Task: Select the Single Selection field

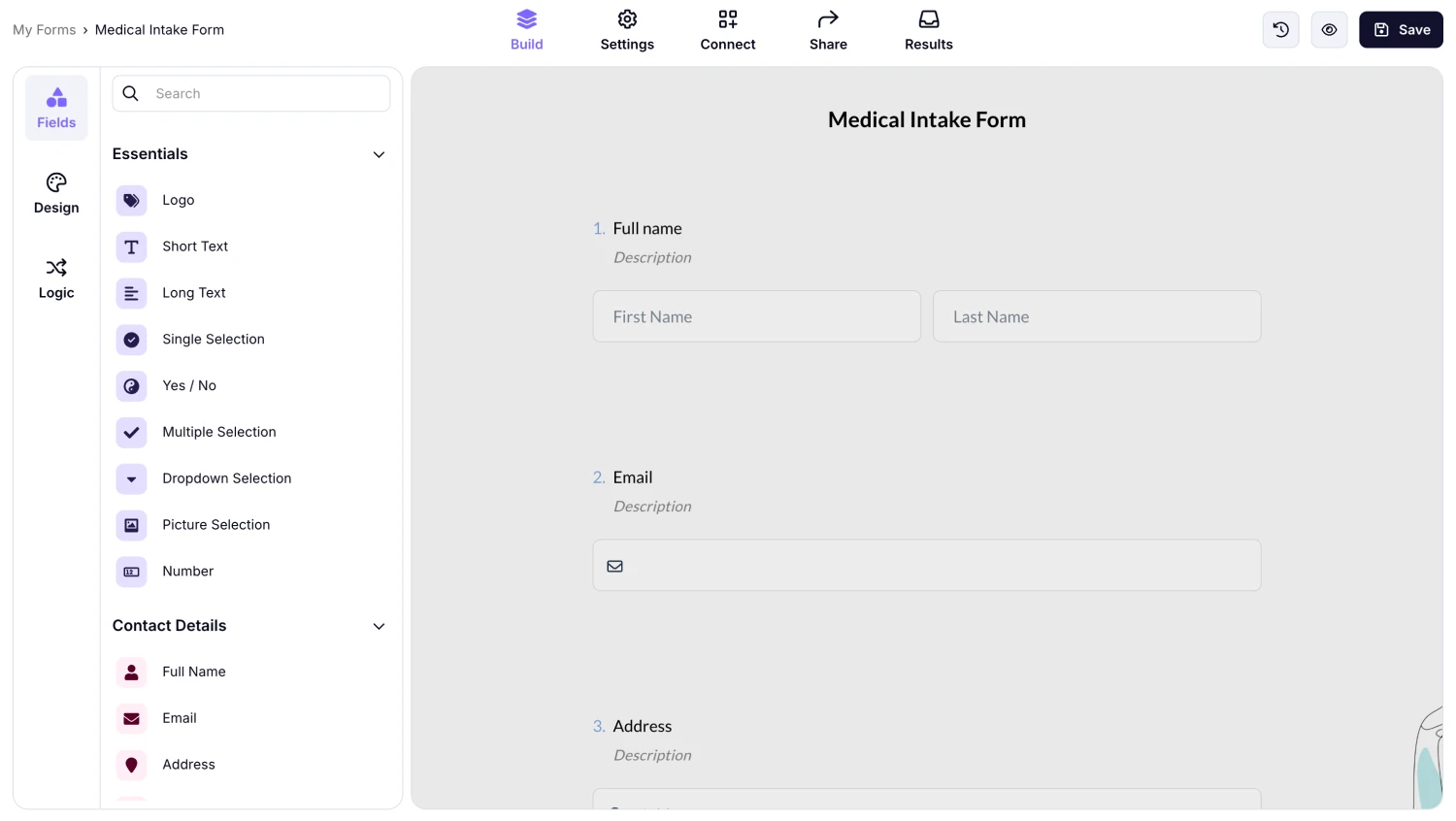Action: tap(213, 339)
